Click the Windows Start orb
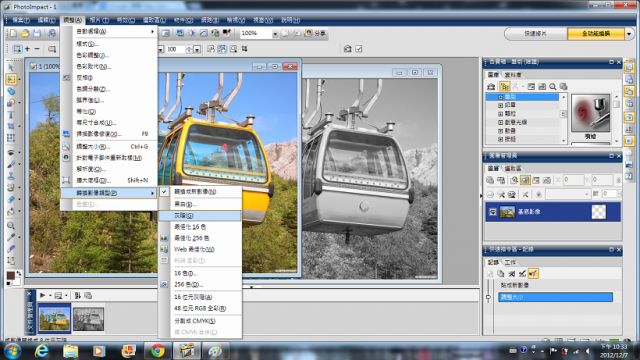 click(12, 351)
